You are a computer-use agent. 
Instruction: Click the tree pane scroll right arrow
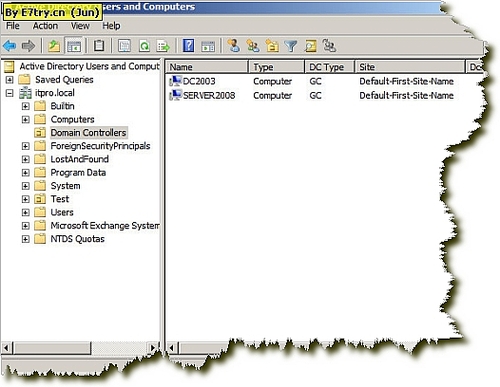[x=153, y=348]
